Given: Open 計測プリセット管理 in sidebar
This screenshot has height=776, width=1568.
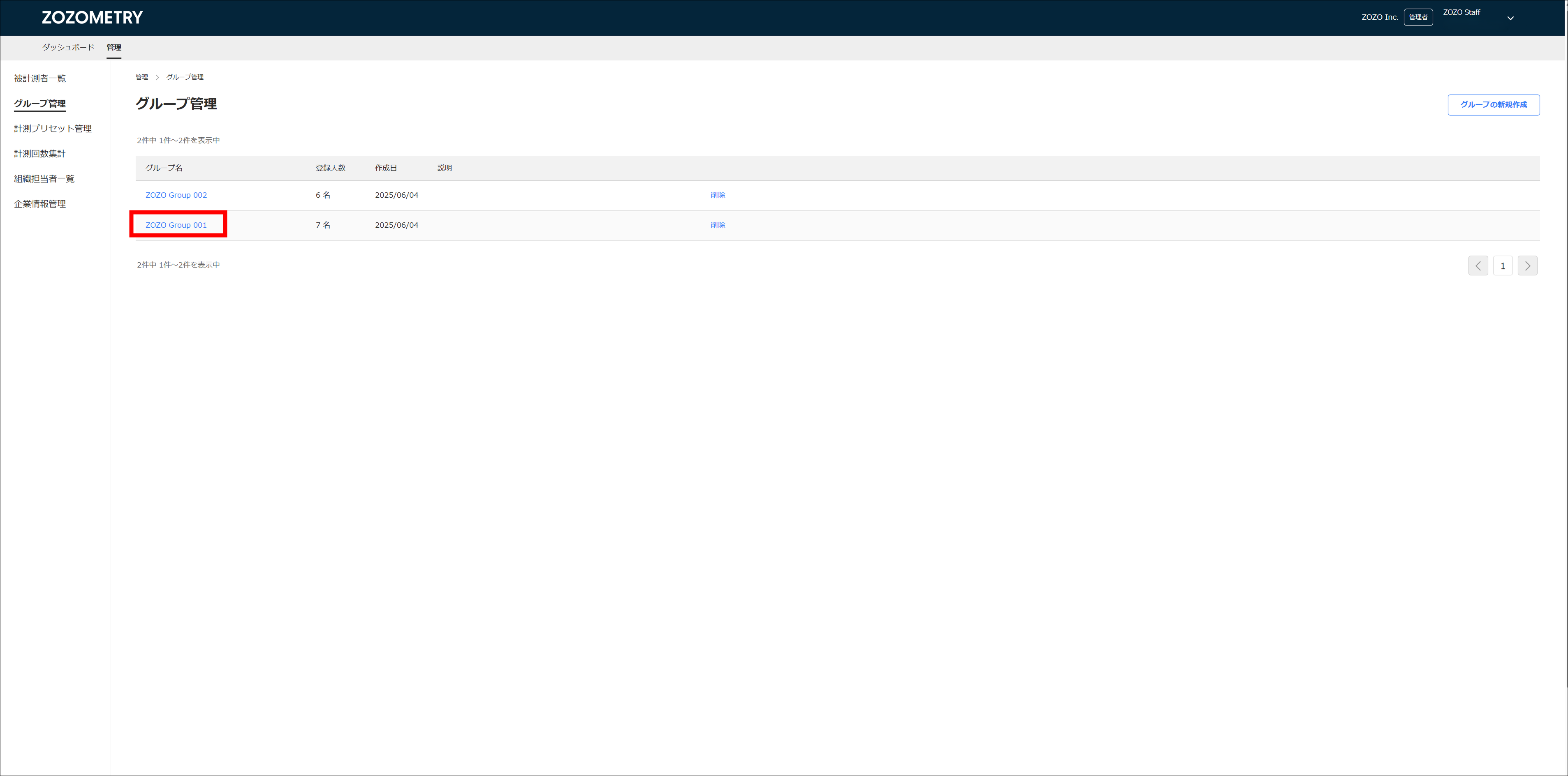Looking at the screenshot, I should [53, 128].
